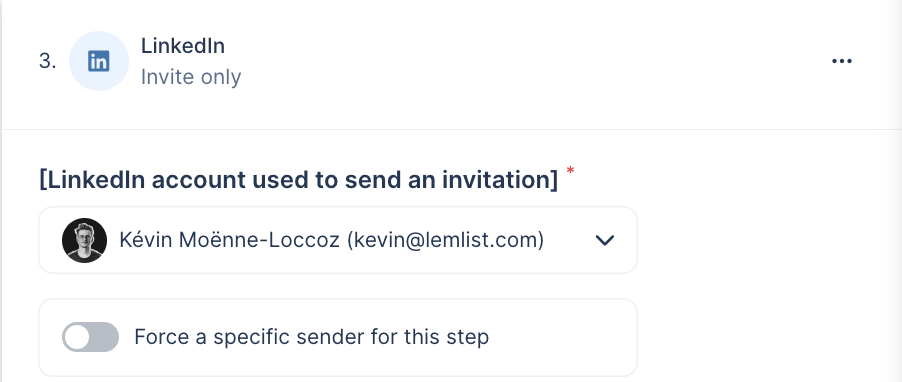Click the LinkedIn logo icon in step 3
The height and width of the screenshot is (382, 902).
[98, 61]
